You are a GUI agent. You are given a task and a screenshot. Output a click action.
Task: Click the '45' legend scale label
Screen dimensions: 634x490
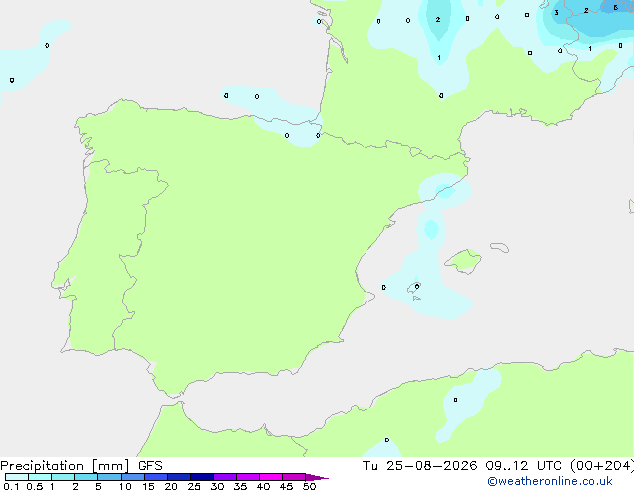tap(286, 486)
